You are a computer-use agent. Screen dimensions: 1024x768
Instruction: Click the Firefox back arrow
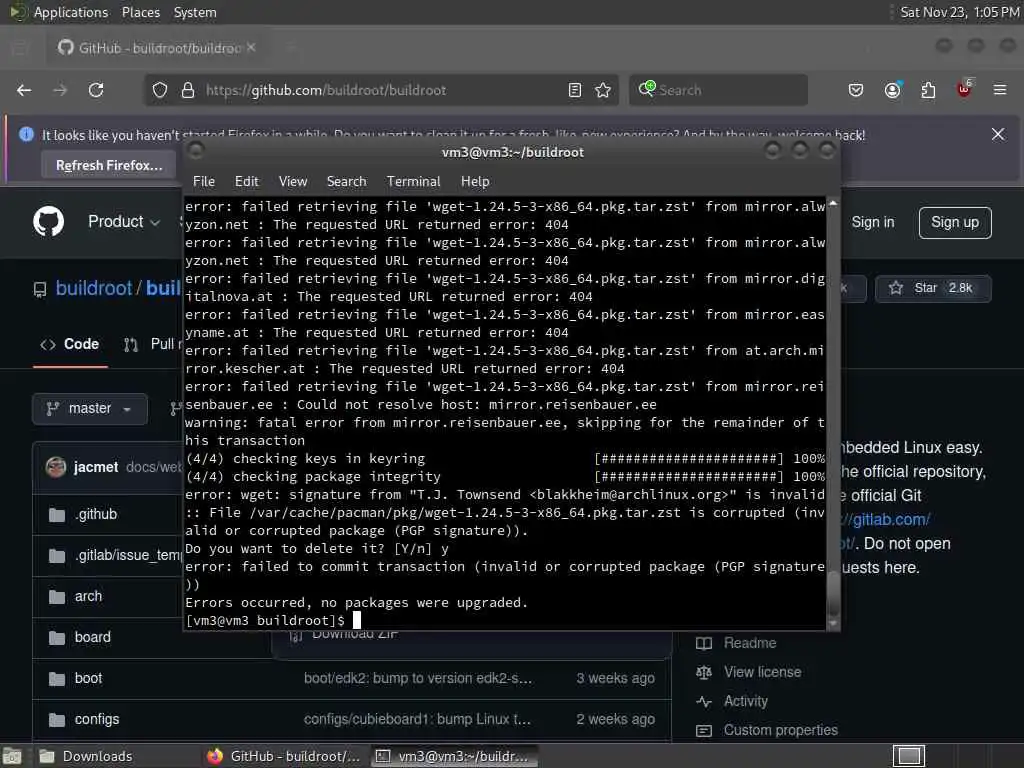coord(24,90)
